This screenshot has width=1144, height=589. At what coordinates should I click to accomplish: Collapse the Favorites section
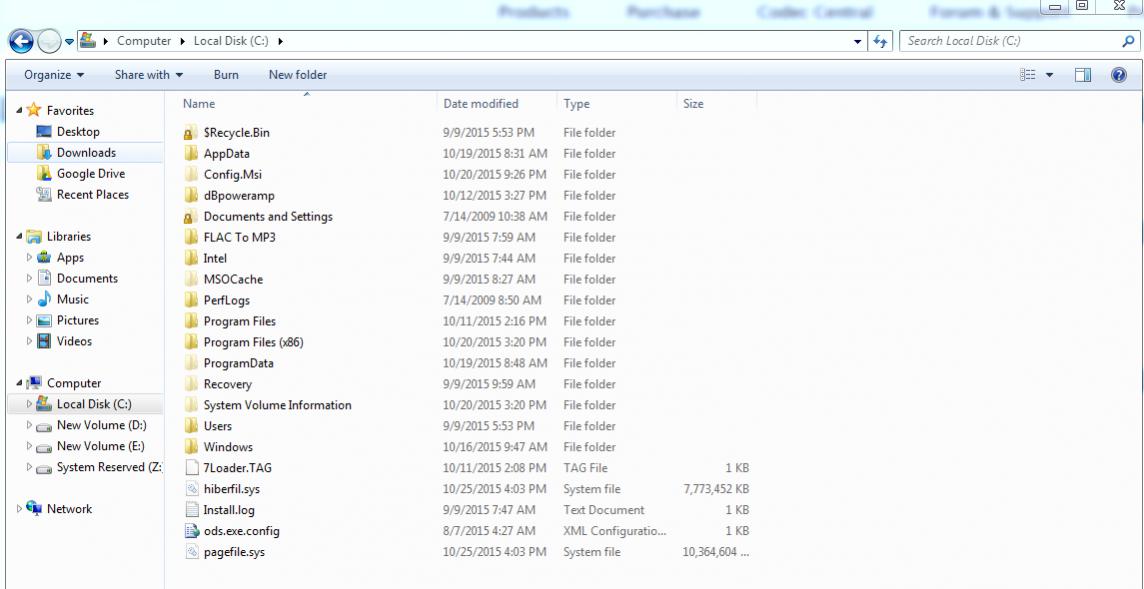(x=20, y=111)
